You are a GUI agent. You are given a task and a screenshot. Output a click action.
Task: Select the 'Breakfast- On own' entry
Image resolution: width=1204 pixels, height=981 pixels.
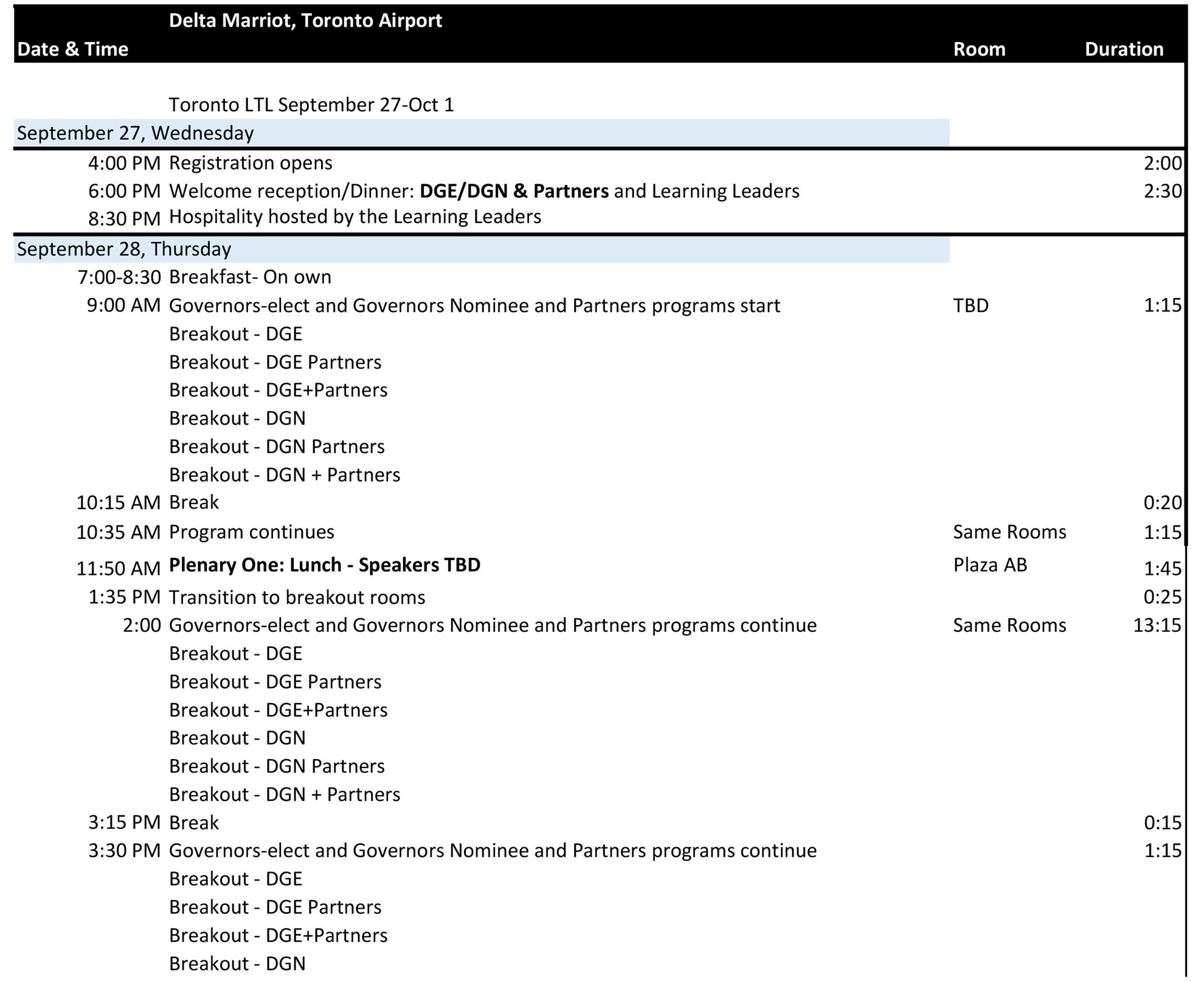[250, 277]
